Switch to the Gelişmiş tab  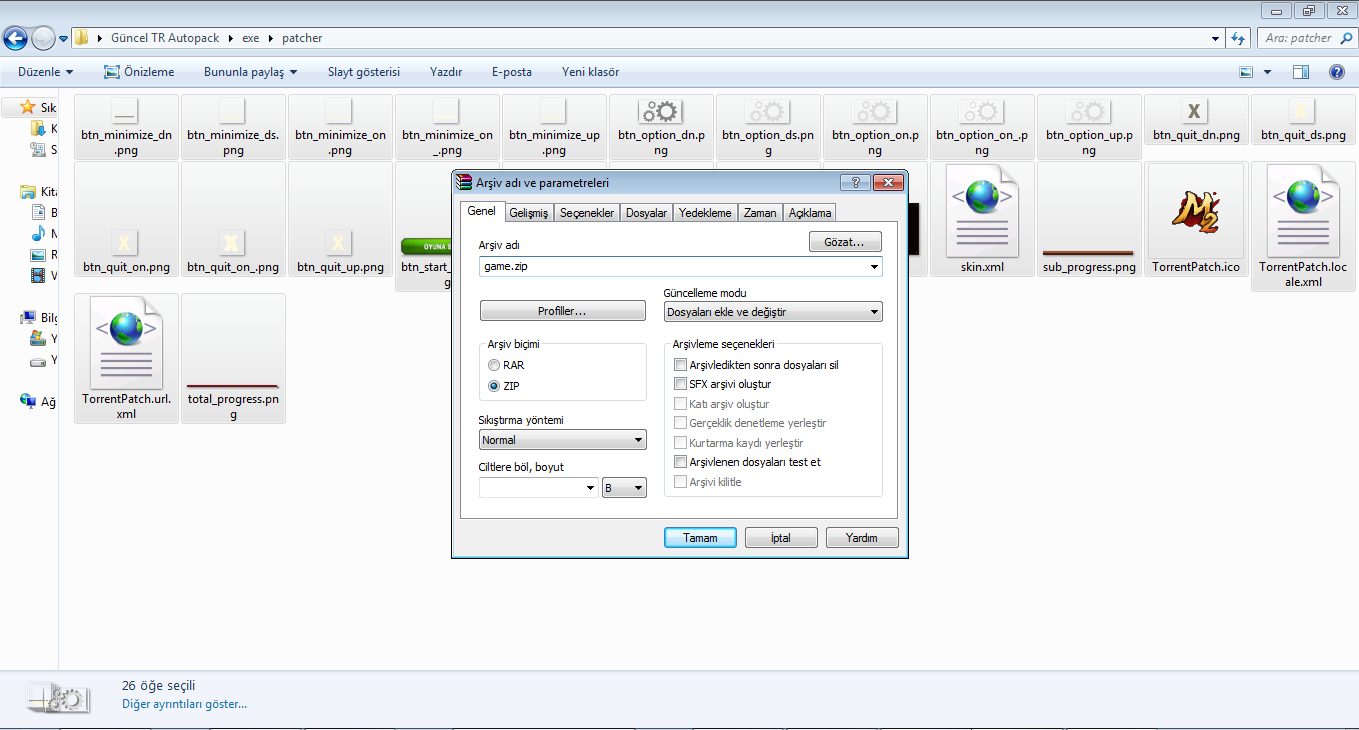pos(528,213)
